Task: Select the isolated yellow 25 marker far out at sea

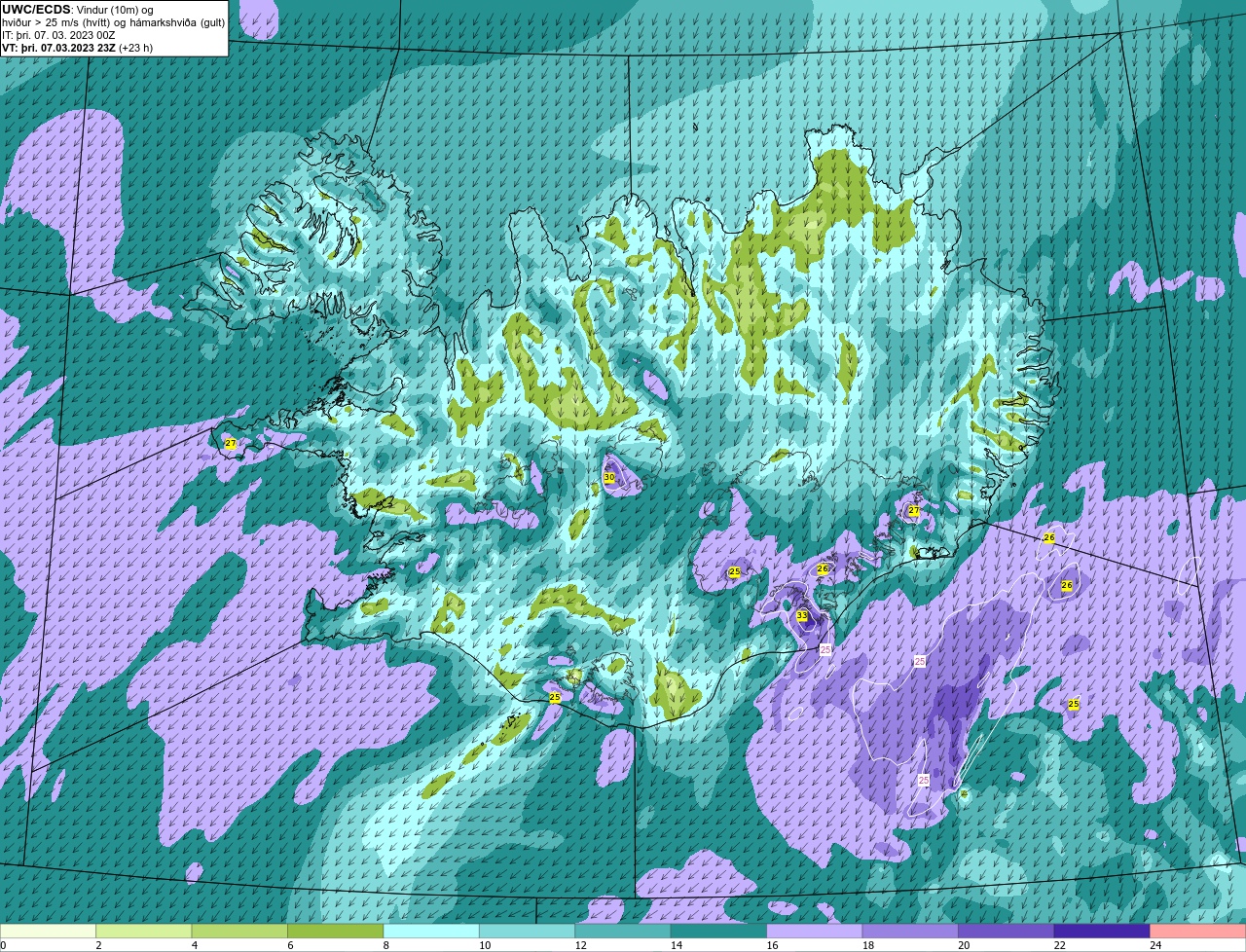Action: click(1074, 704)
